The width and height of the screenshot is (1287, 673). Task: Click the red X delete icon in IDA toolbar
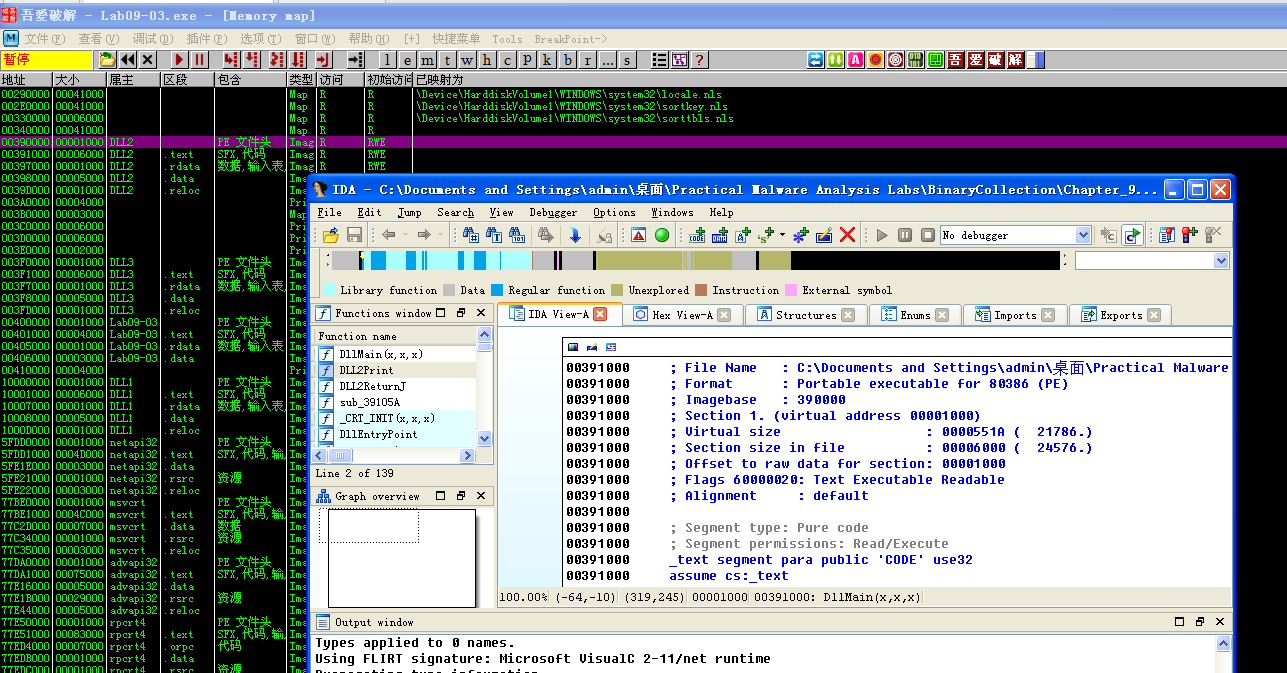[848, 235]
